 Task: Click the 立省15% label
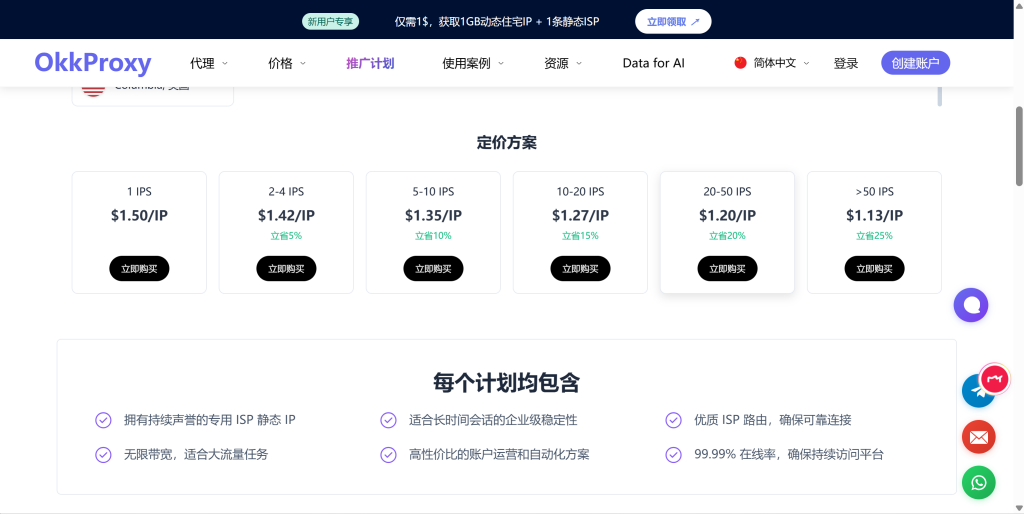coord(581,236)
